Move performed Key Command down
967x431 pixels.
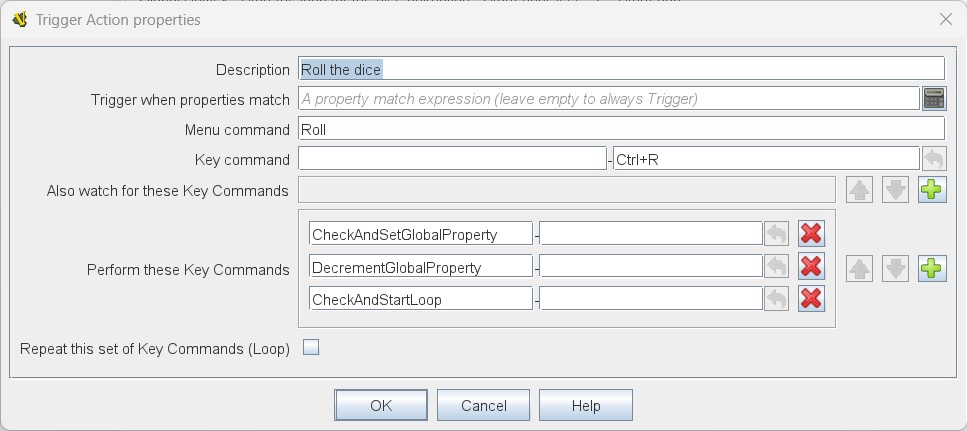coord(895,269)
